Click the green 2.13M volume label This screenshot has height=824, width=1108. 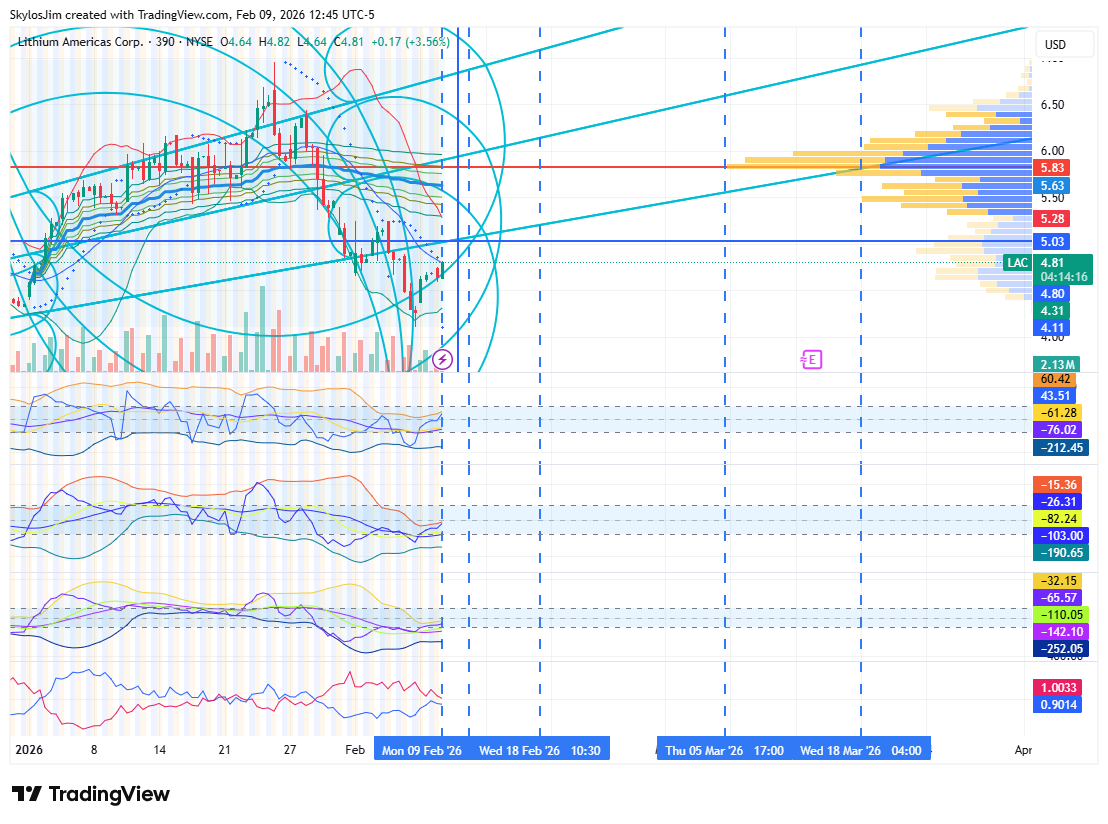[1057, 364]
